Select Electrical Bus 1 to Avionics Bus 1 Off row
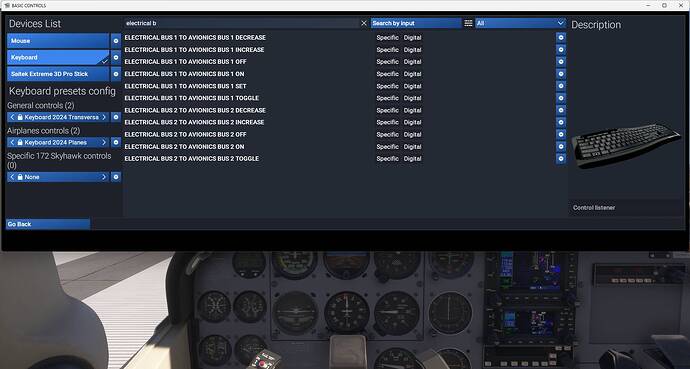The image size is (690, 369). point(345,62)
